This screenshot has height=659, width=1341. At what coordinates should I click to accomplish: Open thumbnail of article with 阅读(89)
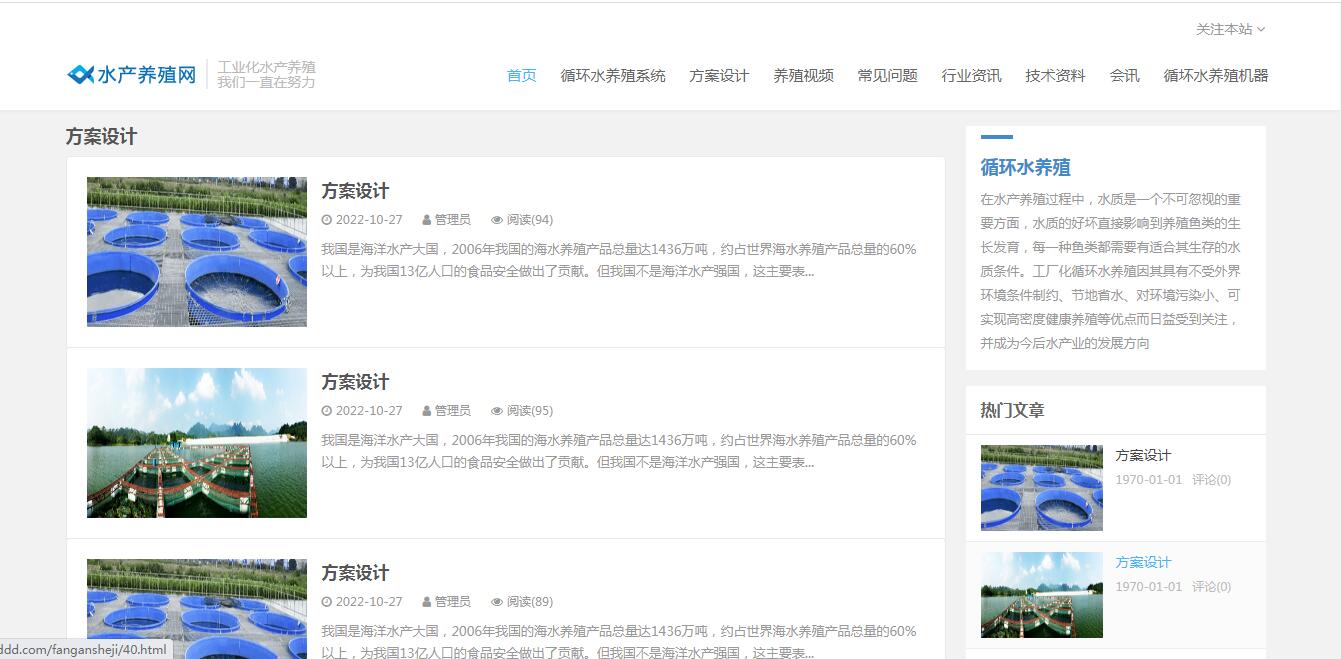point(197,609)
